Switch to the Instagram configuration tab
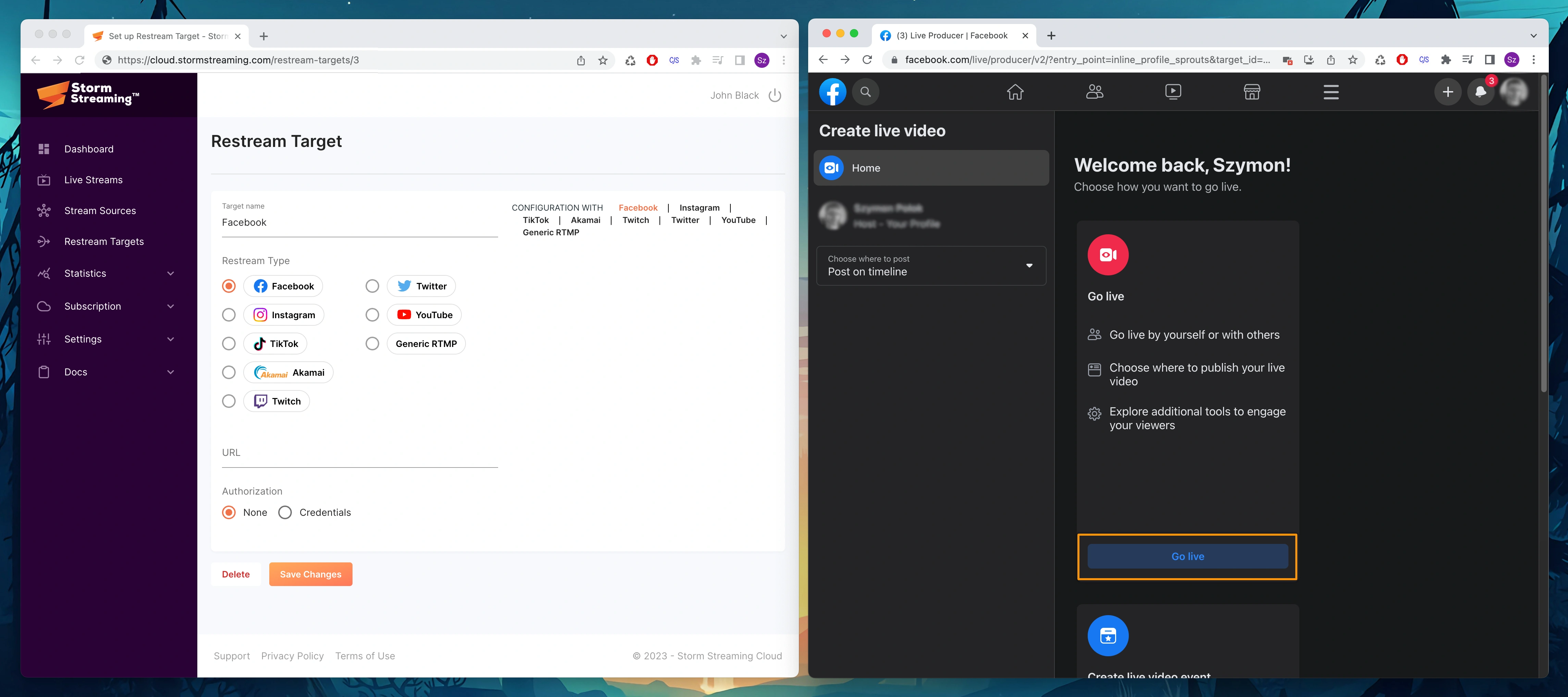 699,208
